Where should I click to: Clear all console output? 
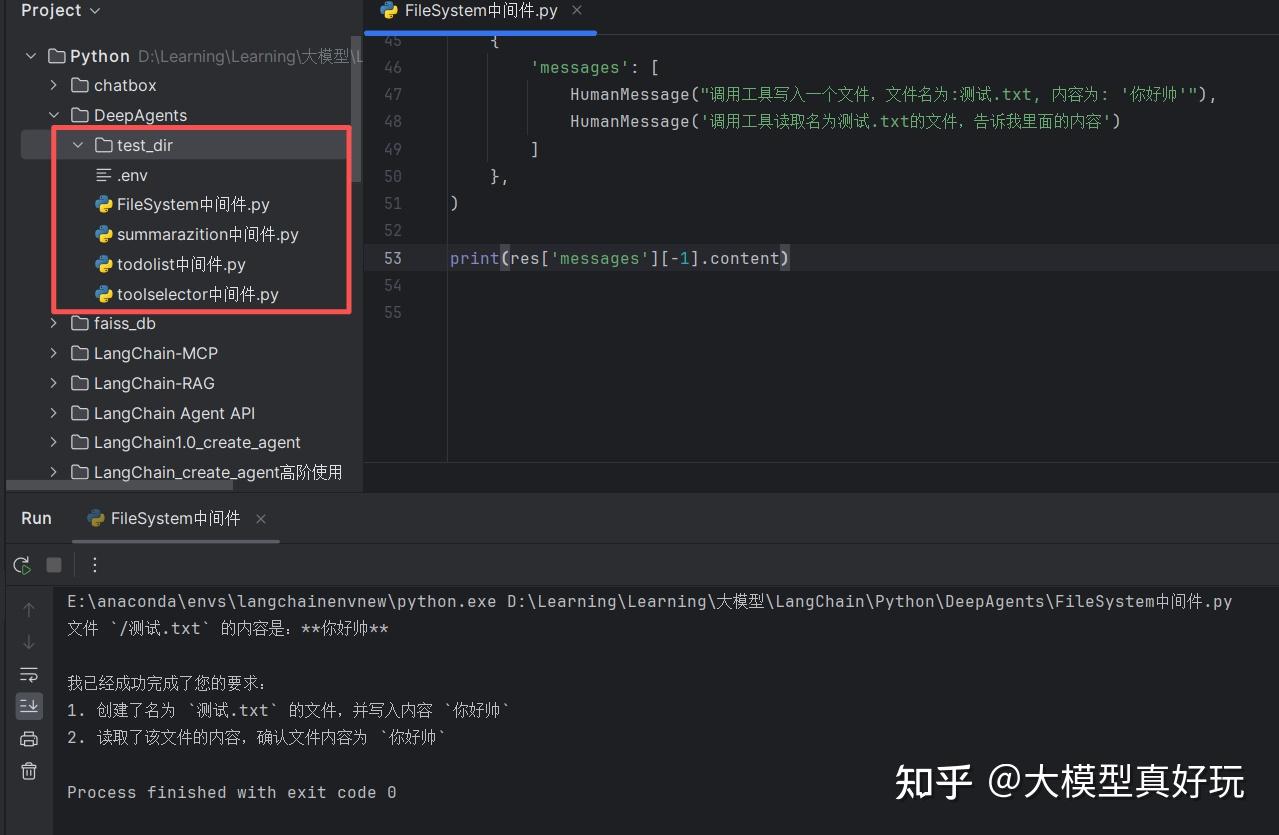(29, 771)
